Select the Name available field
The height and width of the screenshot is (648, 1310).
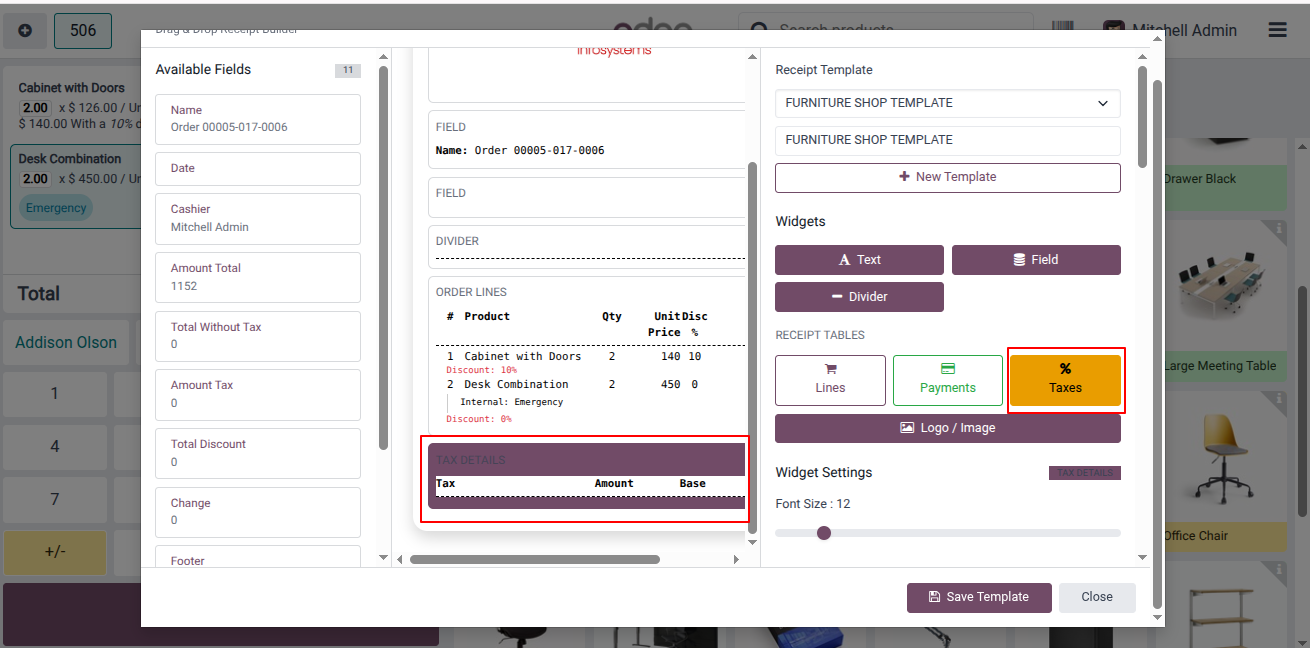258,119
